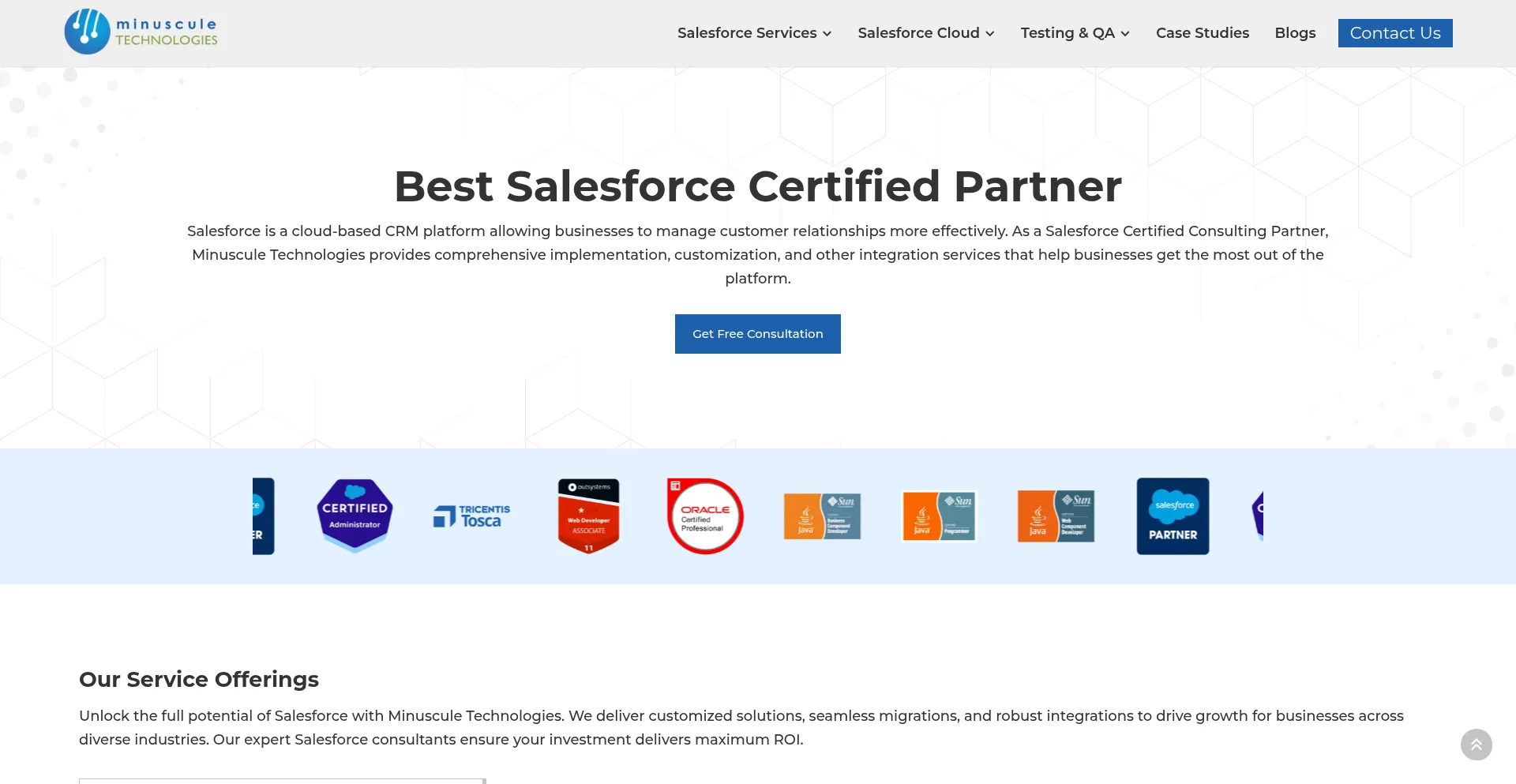The width and height of the screenshot is (1516, 784).
Task: Click the Java Web Component Developer badge
Action: 1056,516
